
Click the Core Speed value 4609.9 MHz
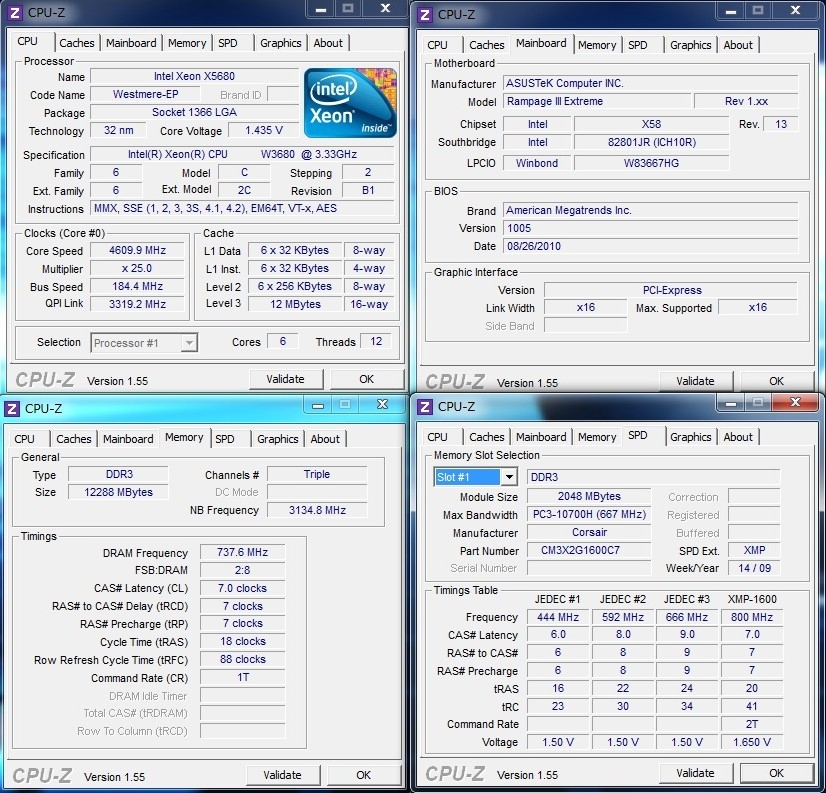(x=137, y=250)
